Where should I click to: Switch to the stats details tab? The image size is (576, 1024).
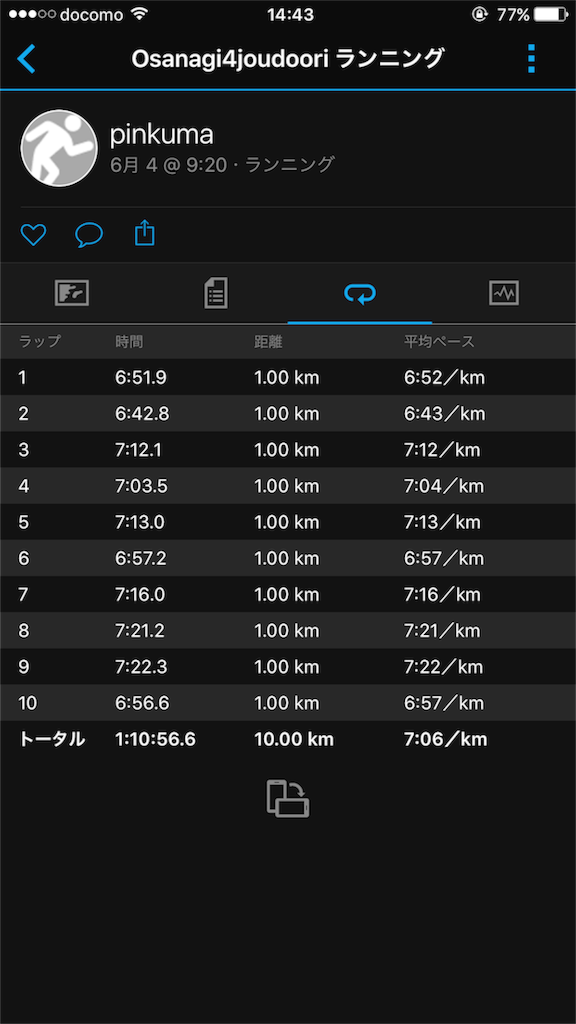pyautogui.click(x=216, y=293)
